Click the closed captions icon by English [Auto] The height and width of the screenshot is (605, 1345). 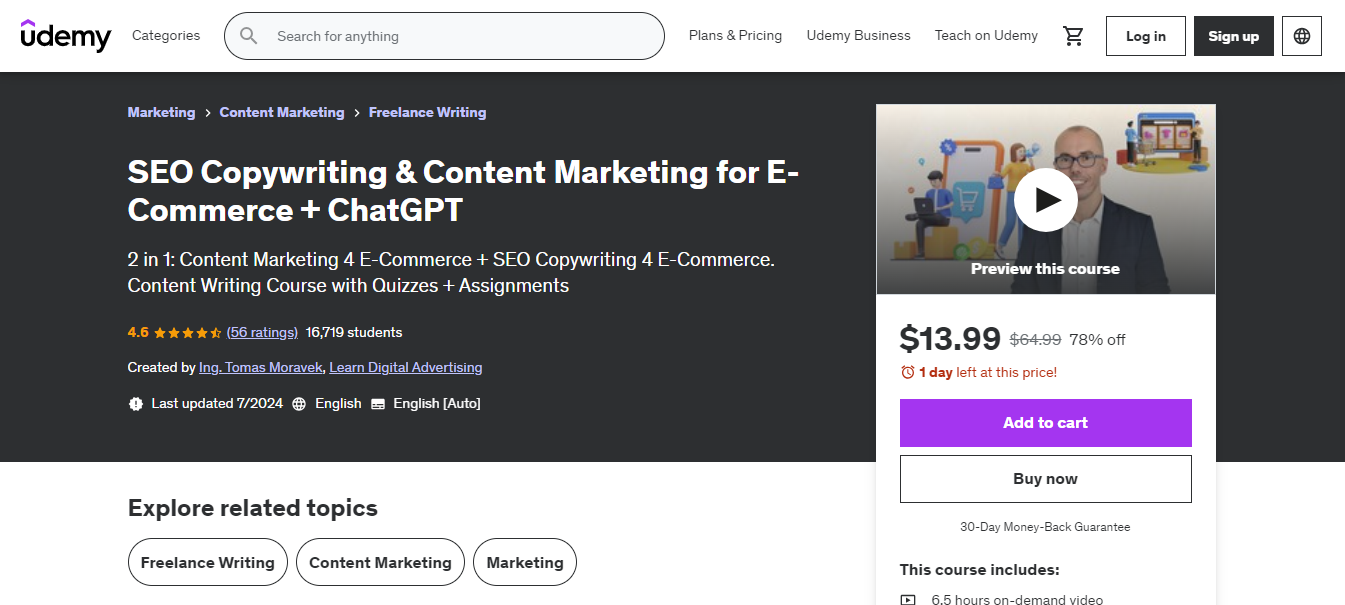click(378, 404)
